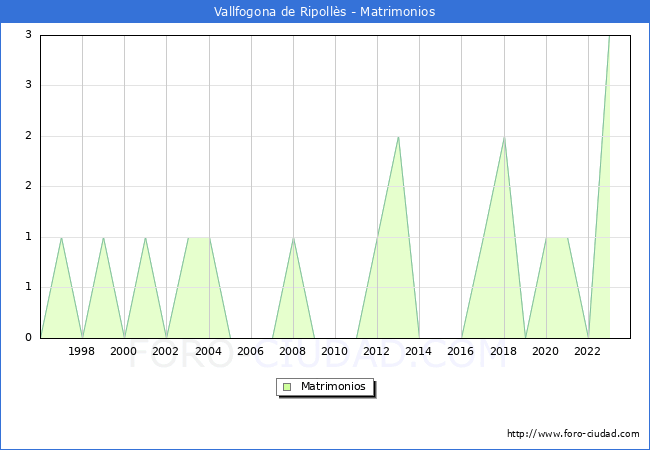Select the 2000 x-axis year label
The height and width of the screenshot is (450, 650).
click(x=124, y=351)
